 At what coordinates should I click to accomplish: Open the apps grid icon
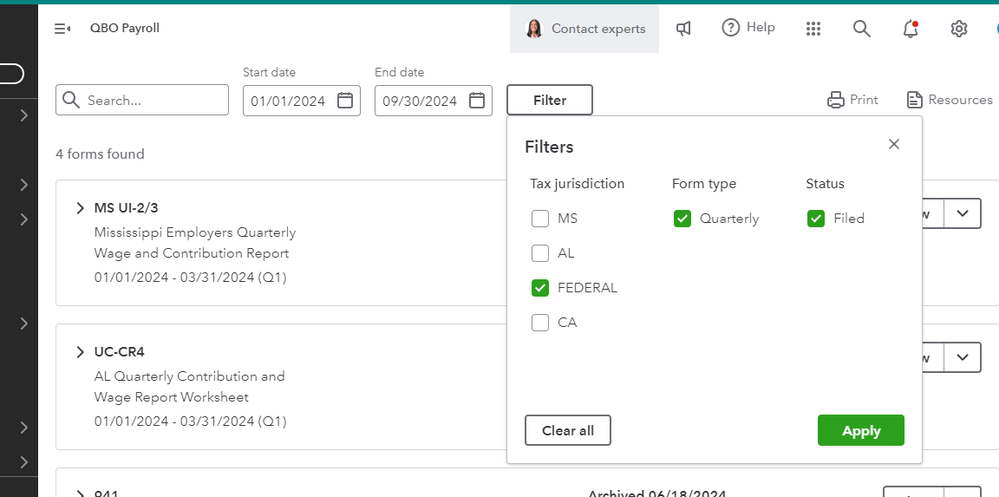point(813,29)
